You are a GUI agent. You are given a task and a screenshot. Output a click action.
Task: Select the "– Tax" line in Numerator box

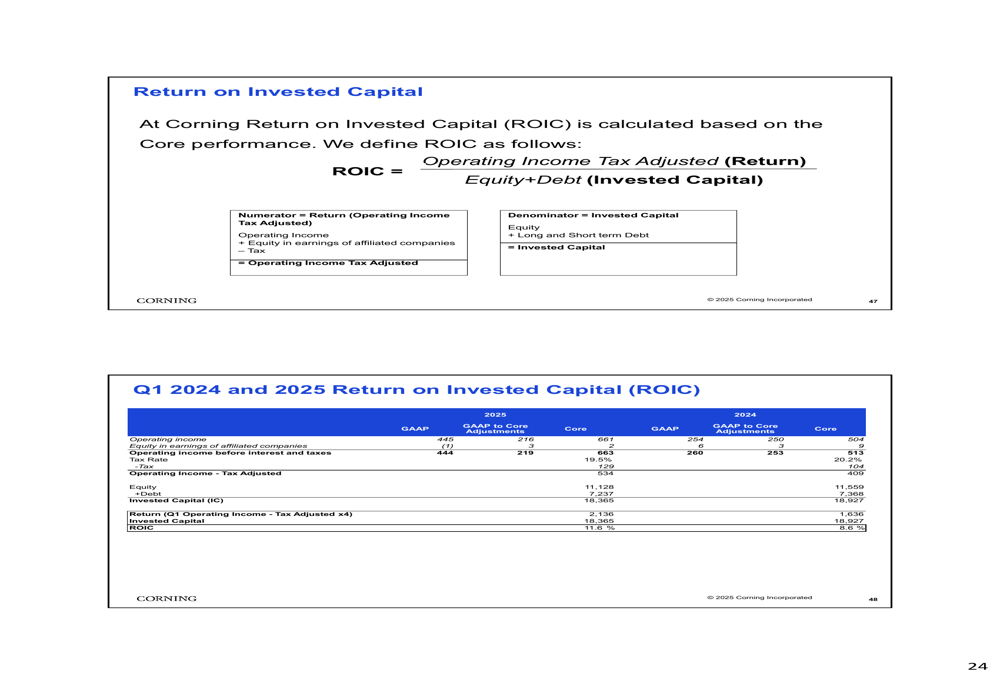pos(251,251)
